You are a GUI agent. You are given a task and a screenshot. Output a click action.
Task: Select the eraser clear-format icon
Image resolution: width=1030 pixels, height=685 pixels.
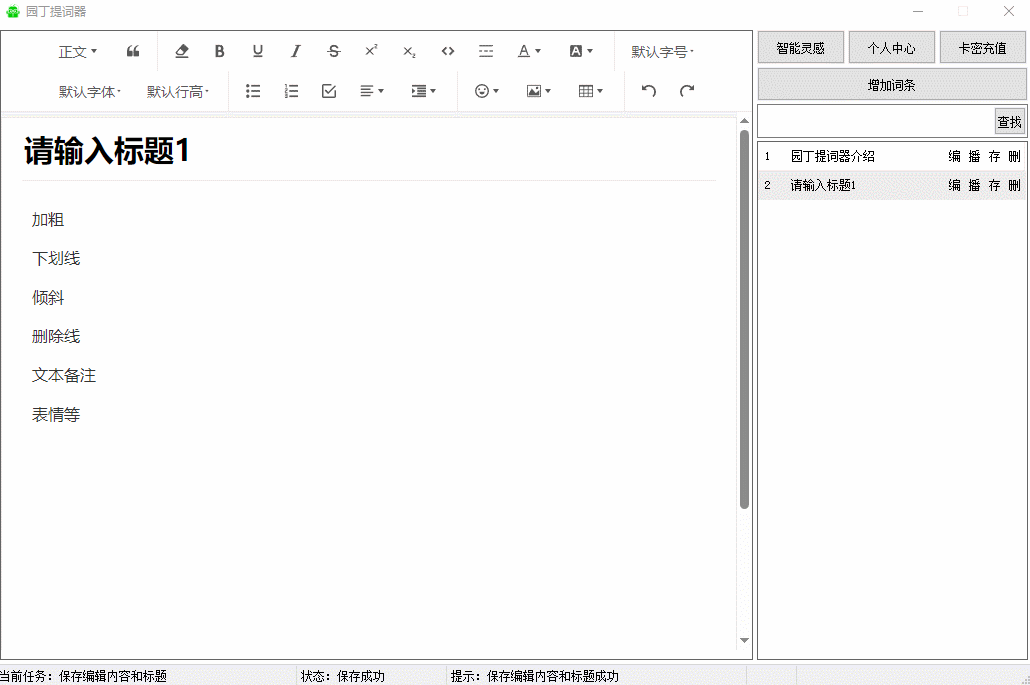coord(181,52)
